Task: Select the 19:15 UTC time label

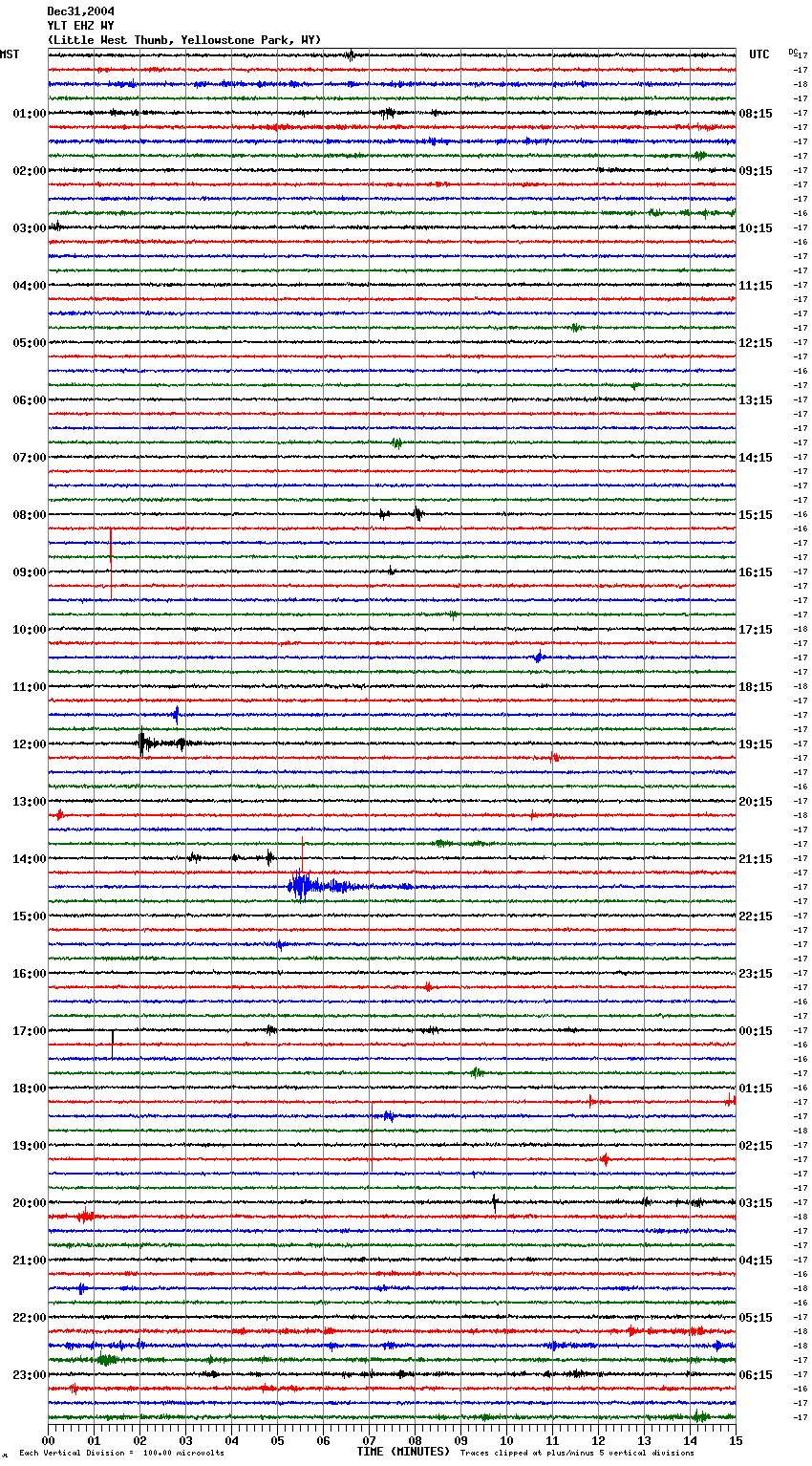Action: point(756,744)
